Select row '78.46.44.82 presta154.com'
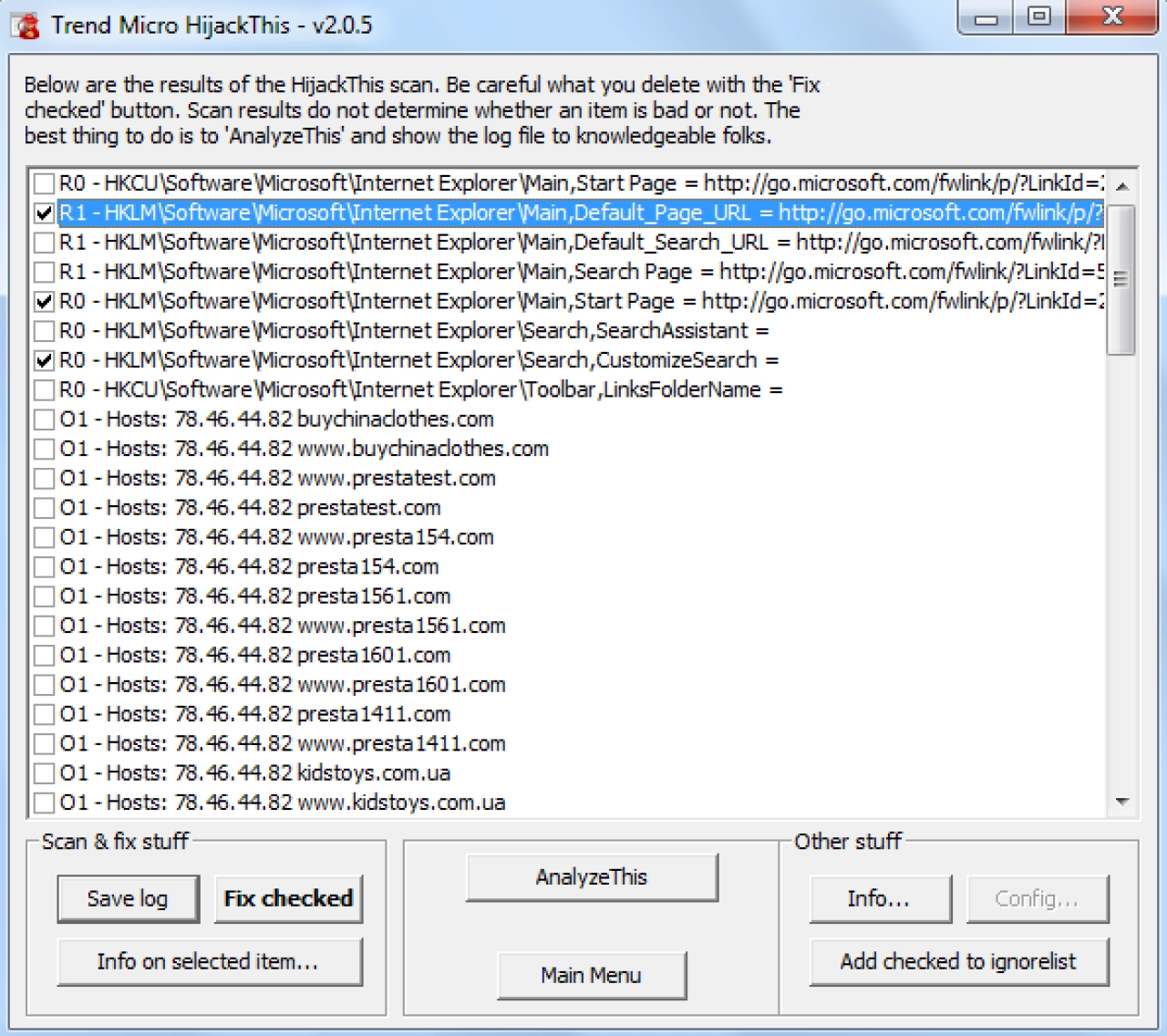 (x=250, y=566)
